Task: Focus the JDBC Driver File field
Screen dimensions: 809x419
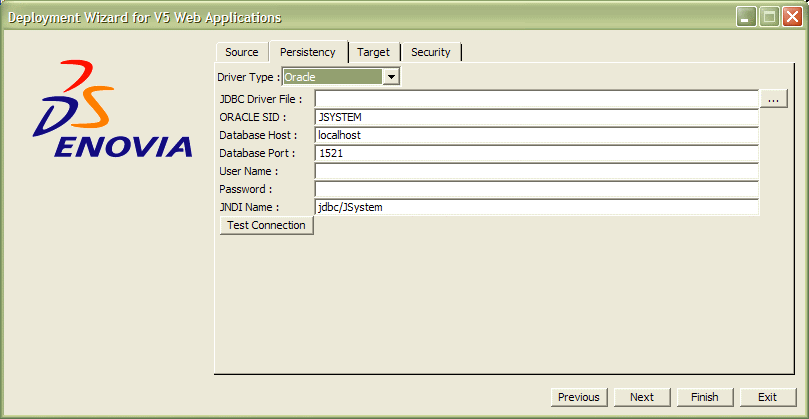Action: pyautogui.click(x=536, y=99)
